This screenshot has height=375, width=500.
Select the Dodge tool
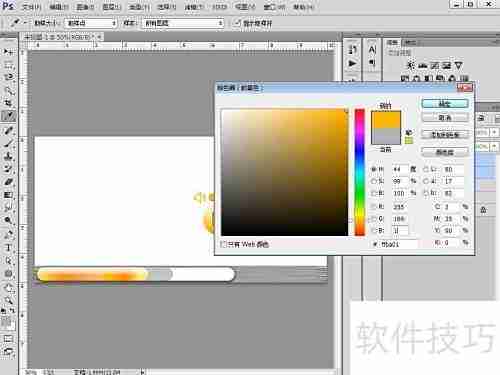8,220
